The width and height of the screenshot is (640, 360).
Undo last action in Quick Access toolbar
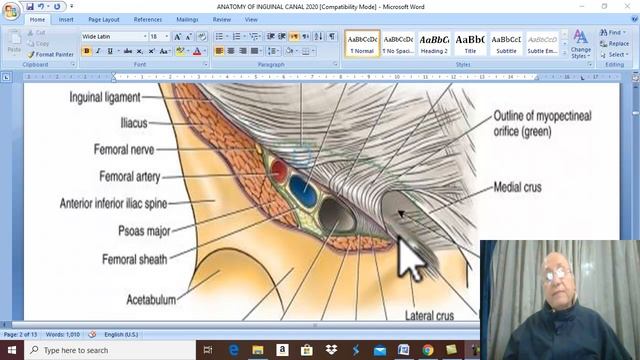(x=41, y=7)
